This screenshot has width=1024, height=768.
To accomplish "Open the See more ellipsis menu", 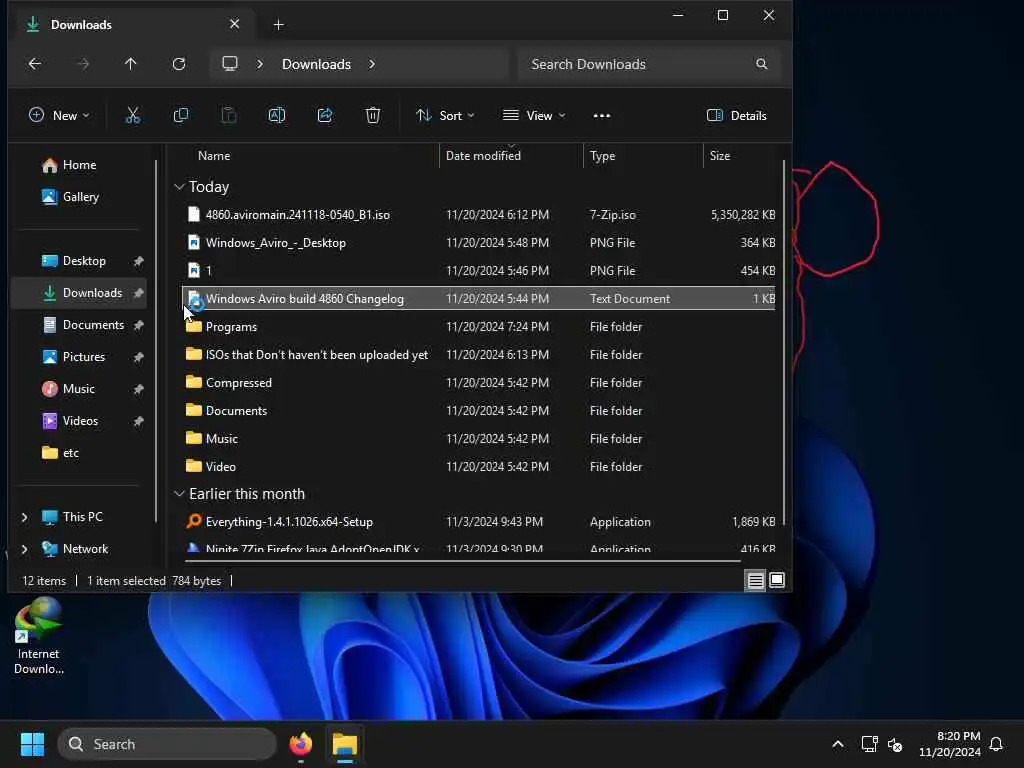I will (601, 116).
